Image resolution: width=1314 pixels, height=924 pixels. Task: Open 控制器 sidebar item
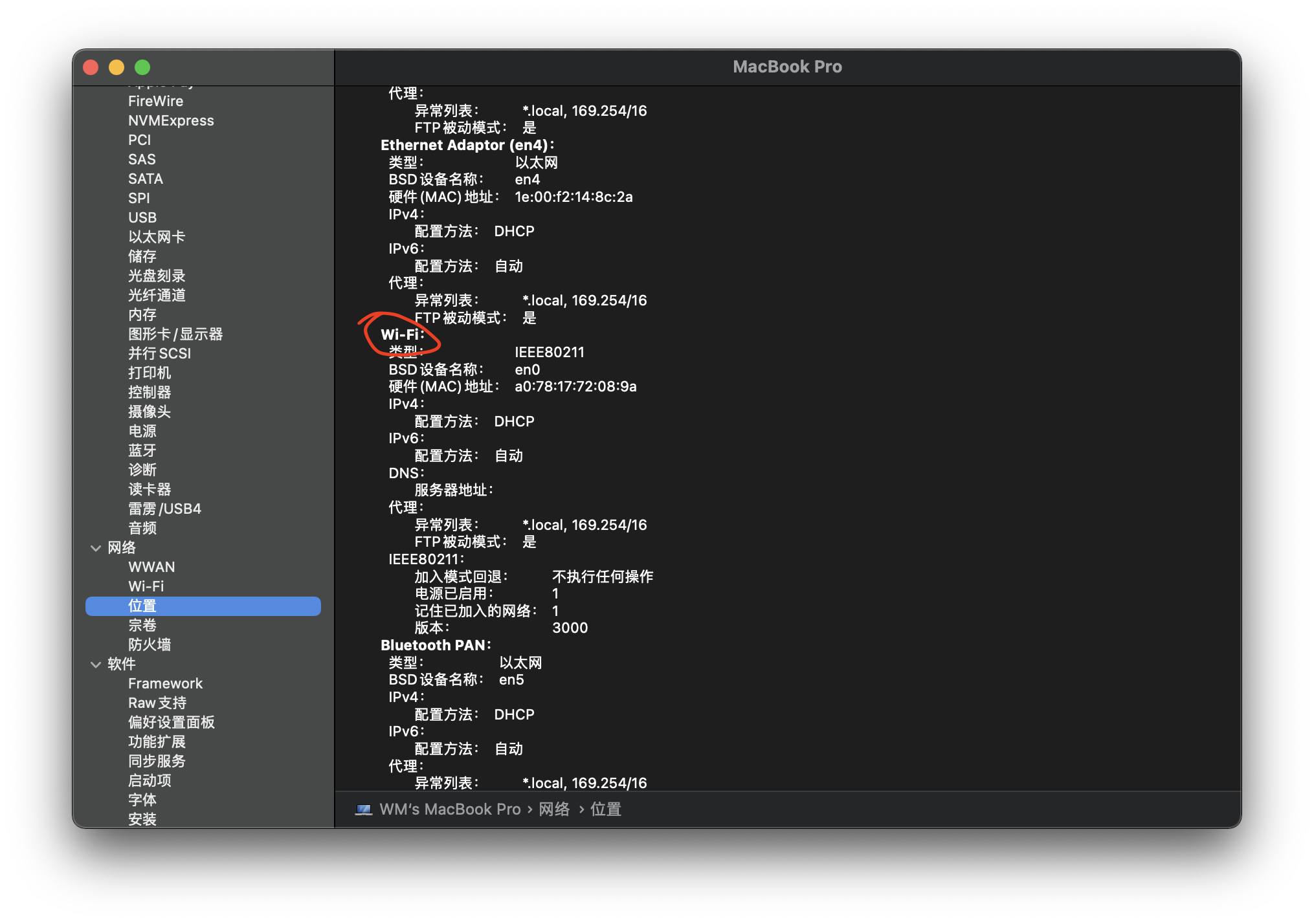click(x=150, y=392)
